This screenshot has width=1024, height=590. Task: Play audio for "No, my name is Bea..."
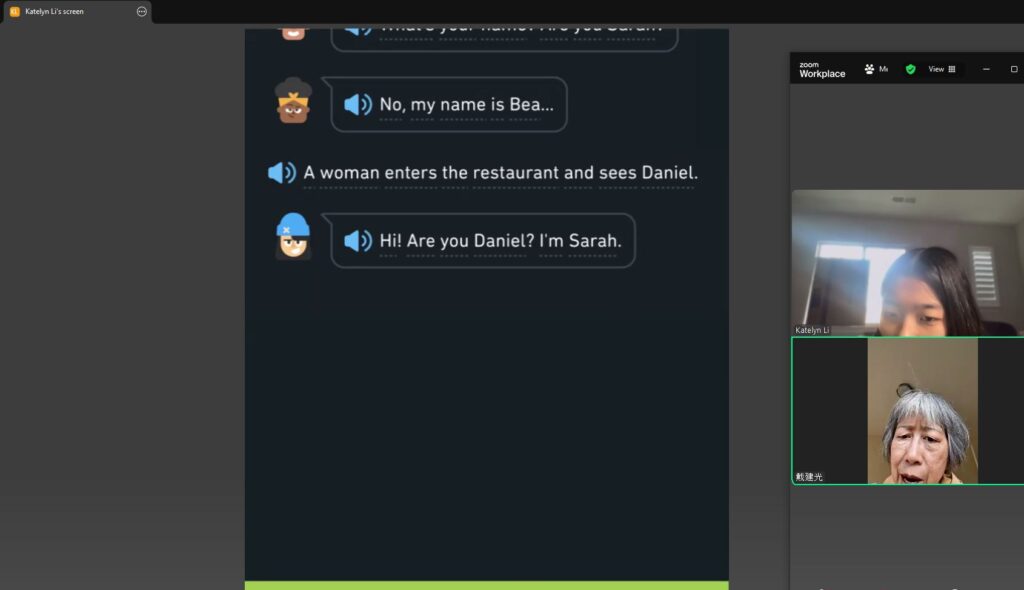(x=358, y=105)
